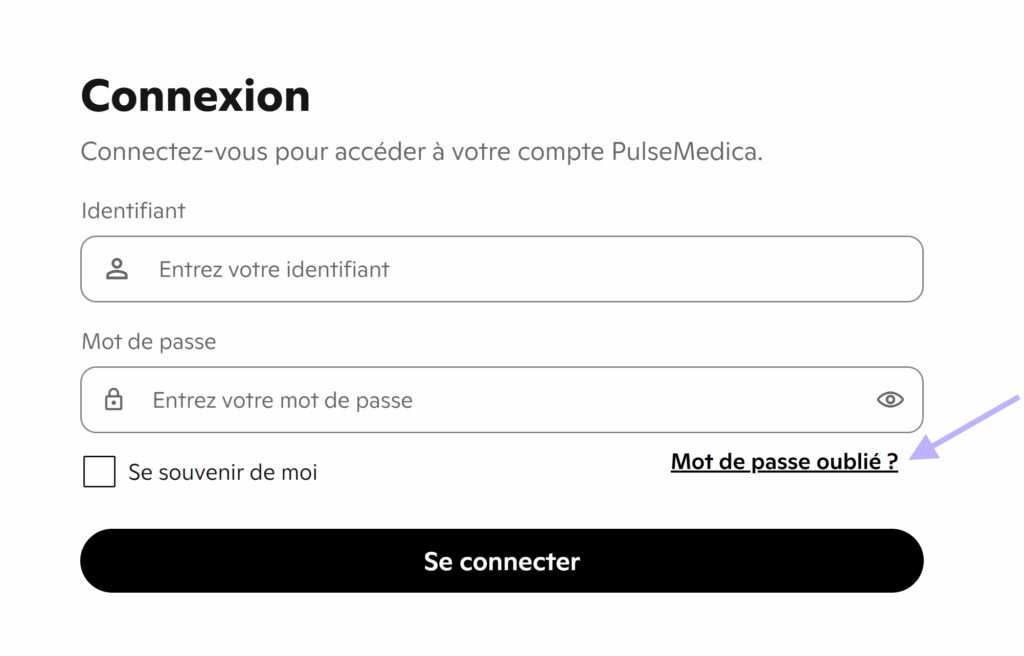Open the "Mot de passe oublié ?" link
Viewport: 1024px width, 656px height.
point(784,462)
